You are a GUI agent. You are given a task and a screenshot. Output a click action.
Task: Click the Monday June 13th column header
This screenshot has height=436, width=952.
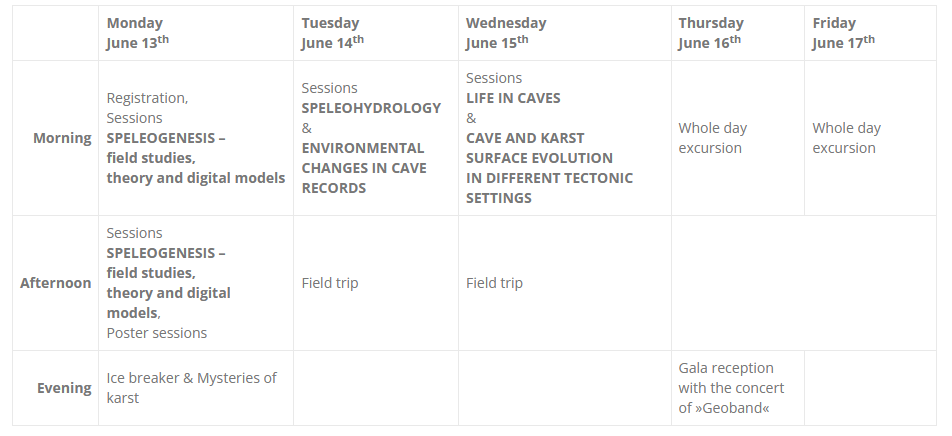pyautogui.click(x=138, y=33)
